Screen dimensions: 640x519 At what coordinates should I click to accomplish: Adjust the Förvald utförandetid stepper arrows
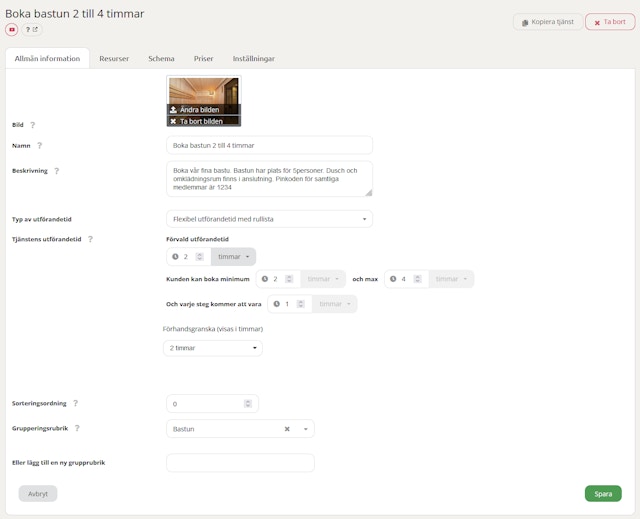coord(199,257)
